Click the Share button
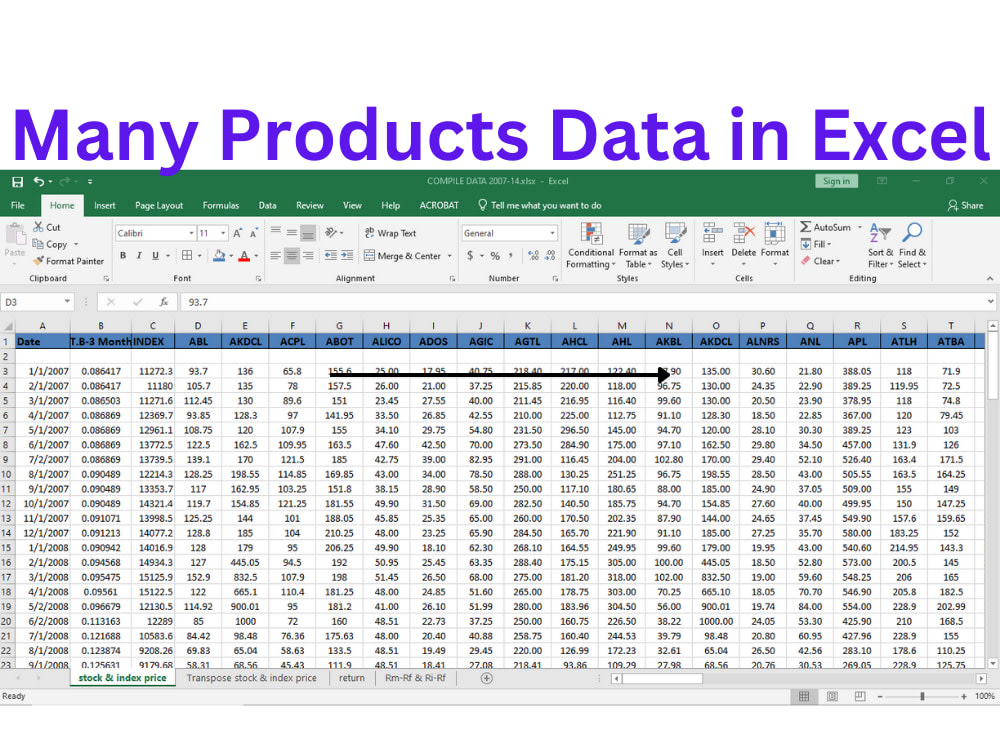Image resolution: width=1000 pixels, height=750 pixels. 965,205
